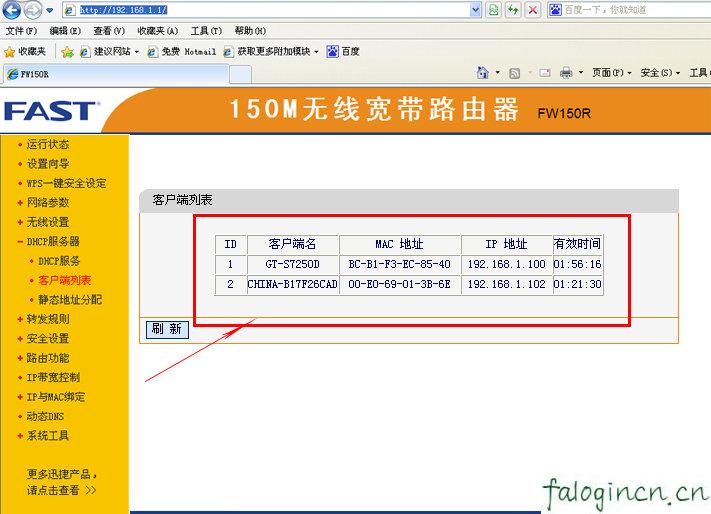This screenshot has height=514, width=711.
Task: Open the print options dropdown arrow
Action: 581,73
